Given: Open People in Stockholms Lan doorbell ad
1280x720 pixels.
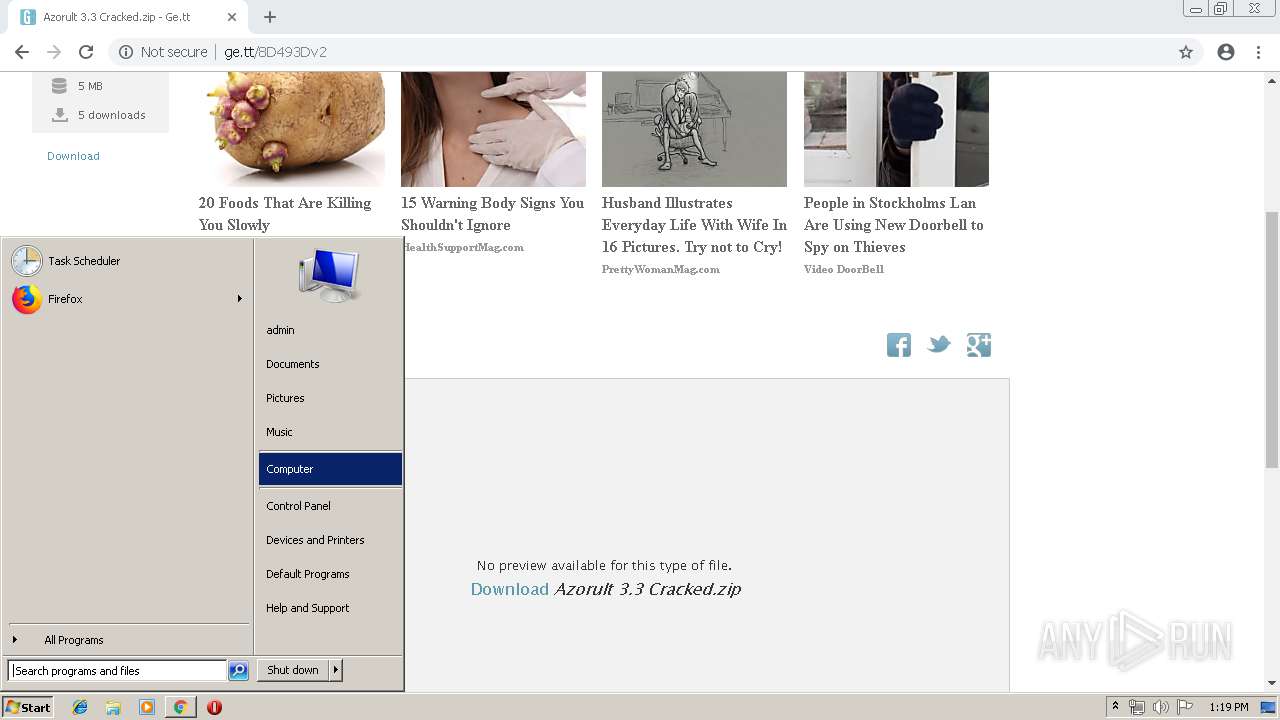Looking at the screenshot, I should click(x=894, y=225).
